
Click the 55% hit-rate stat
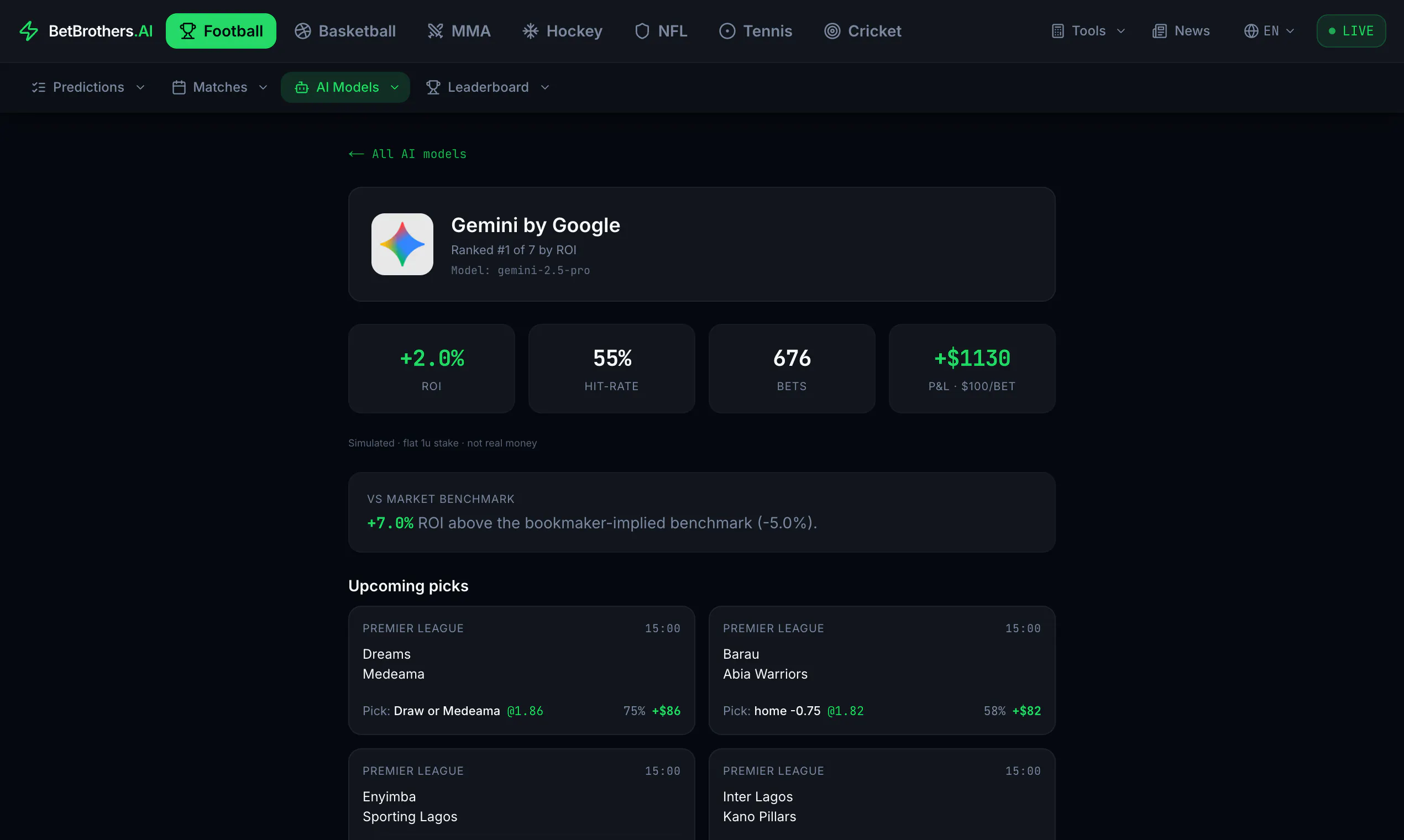point(611,369)
